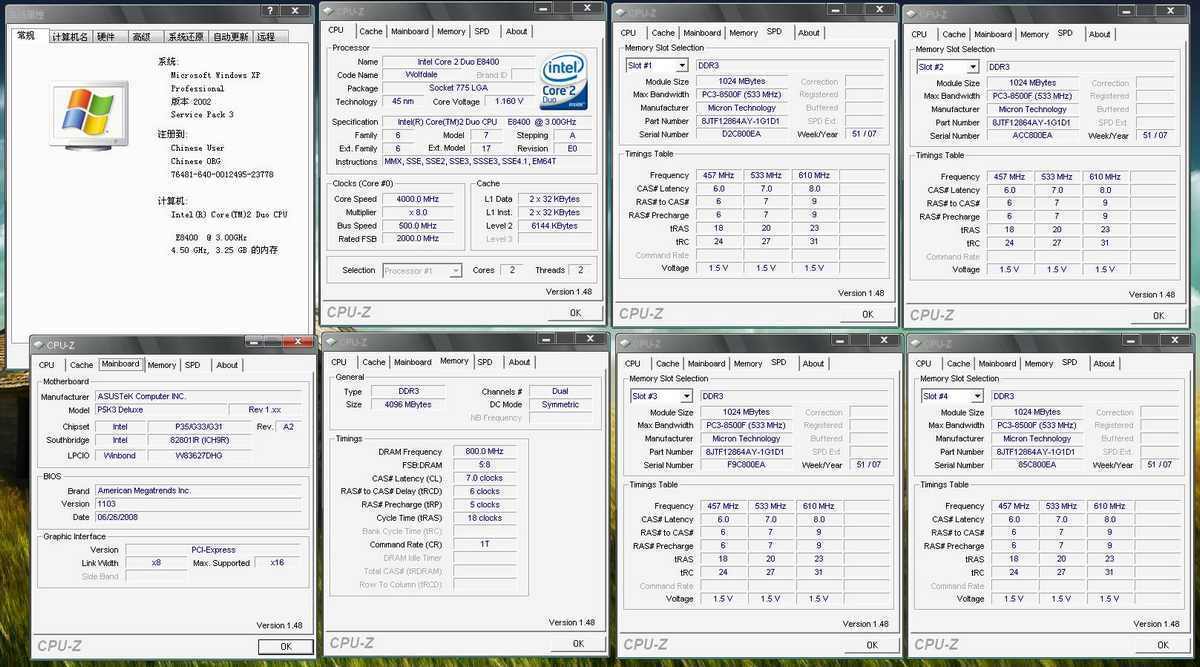Open the Slot #4 selection dropdown
Viewport: 1200px width, 667px height.
(976, 396)
